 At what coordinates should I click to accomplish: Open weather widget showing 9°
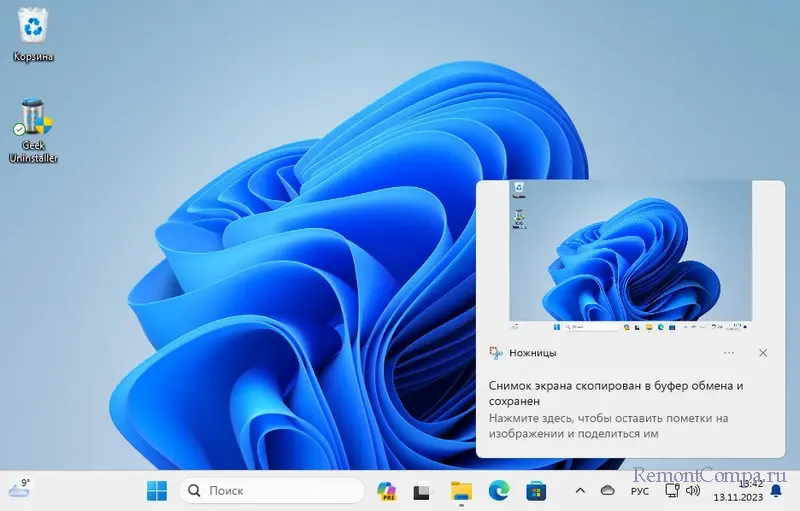pos(20,488)
